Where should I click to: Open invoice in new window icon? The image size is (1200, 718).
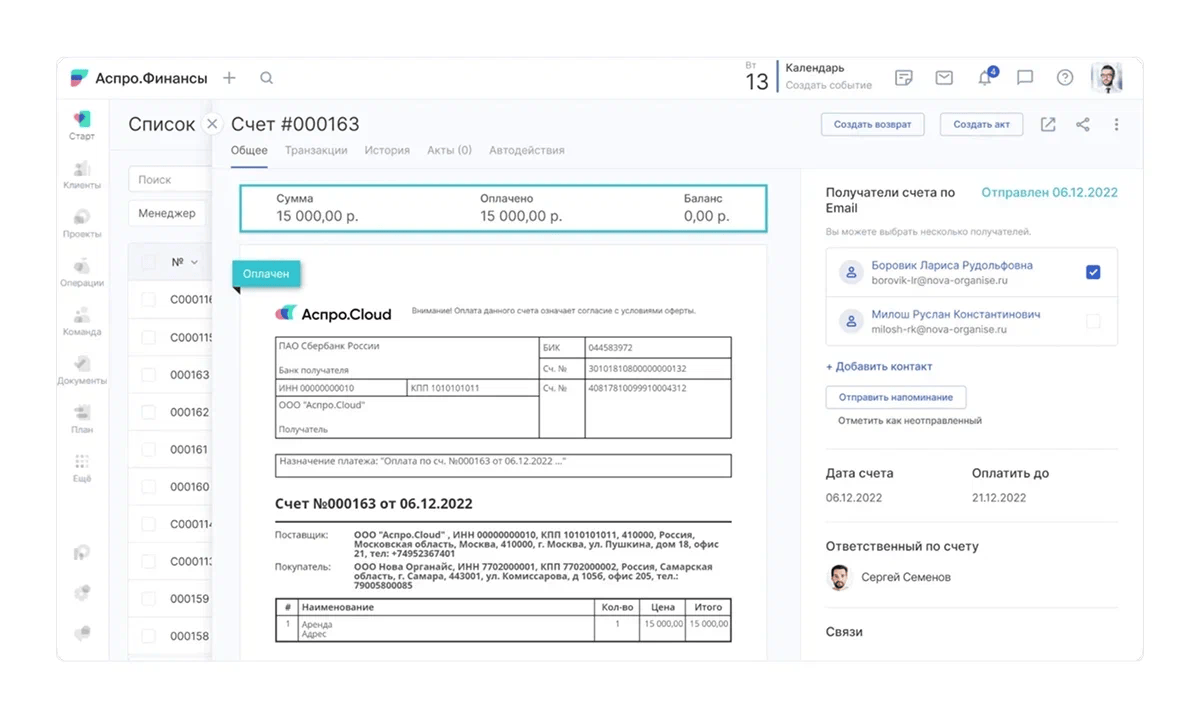pos(1048,125)
